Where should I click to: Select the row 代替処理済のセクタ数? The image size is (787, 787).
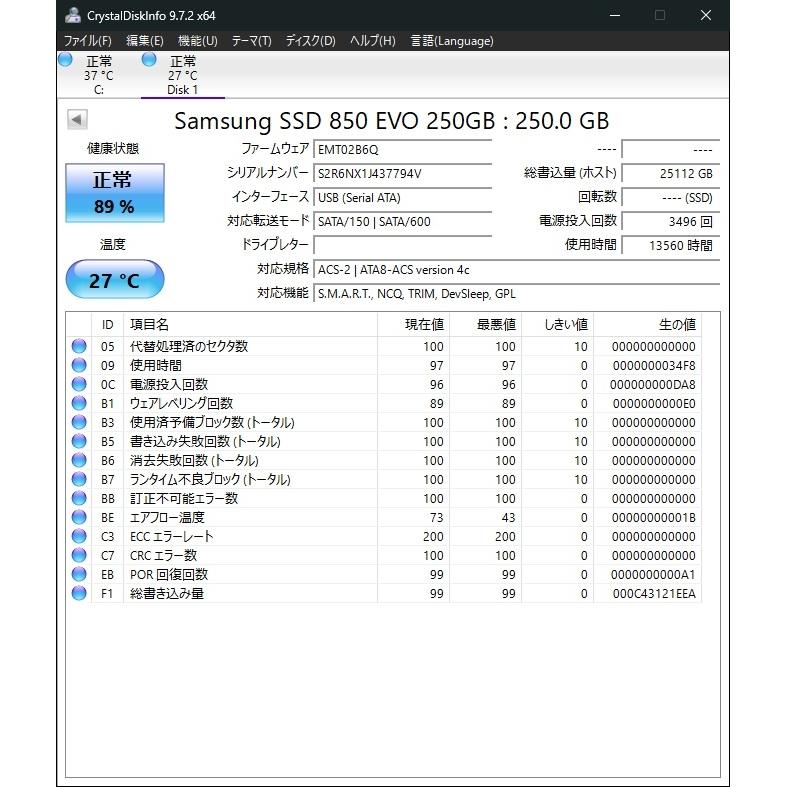[x=384, y=346]
